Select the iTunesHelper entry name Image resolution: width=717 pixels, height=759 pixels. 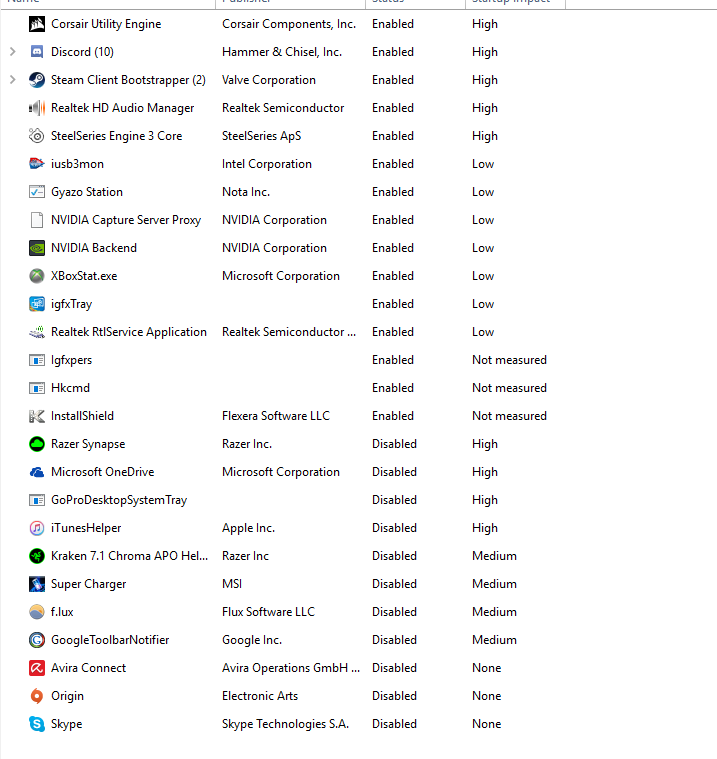(x=86, y=528)
